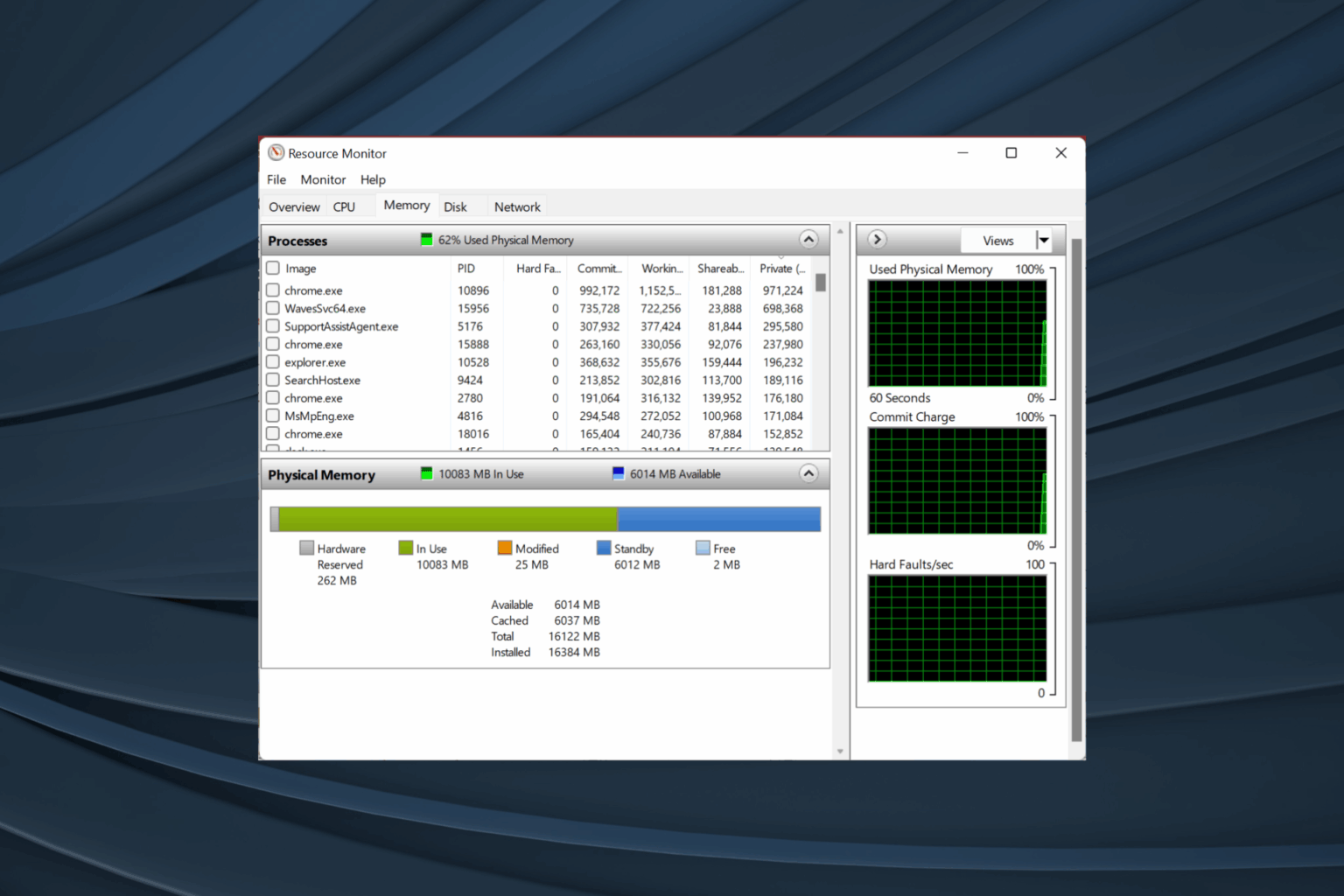The width and height of the screenshot is (1344, 896).
Task: Switch to the Network tab
Action: 516,206
